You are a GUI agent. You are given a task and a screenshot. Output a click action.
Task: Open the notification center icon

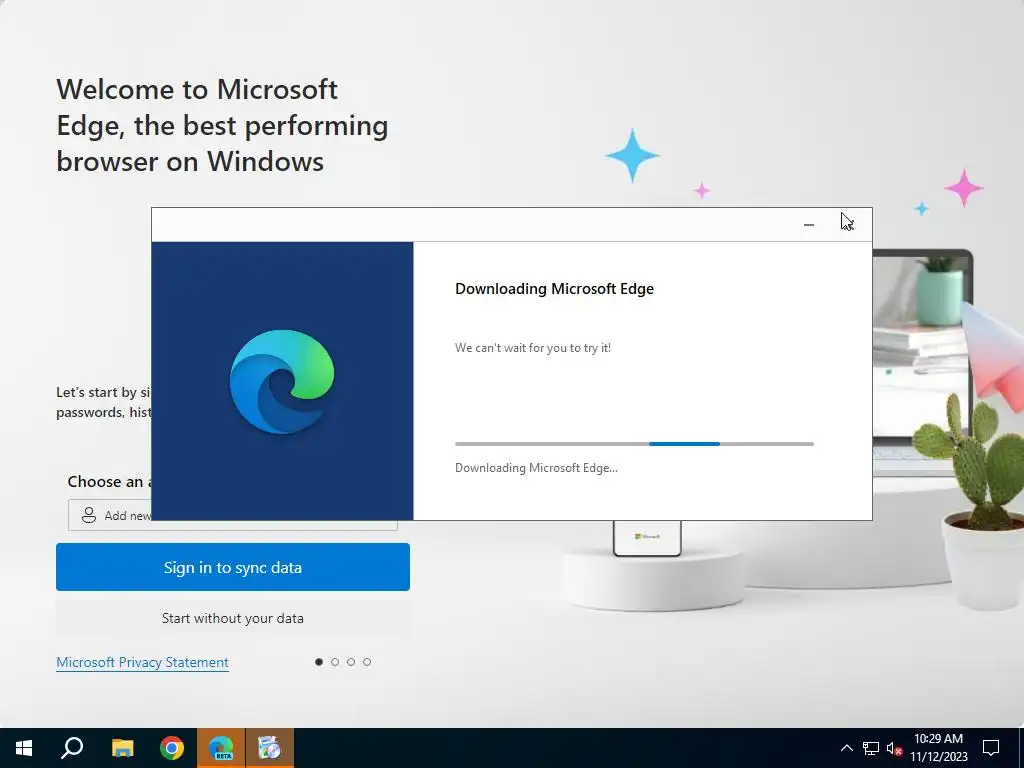[991, 748]
